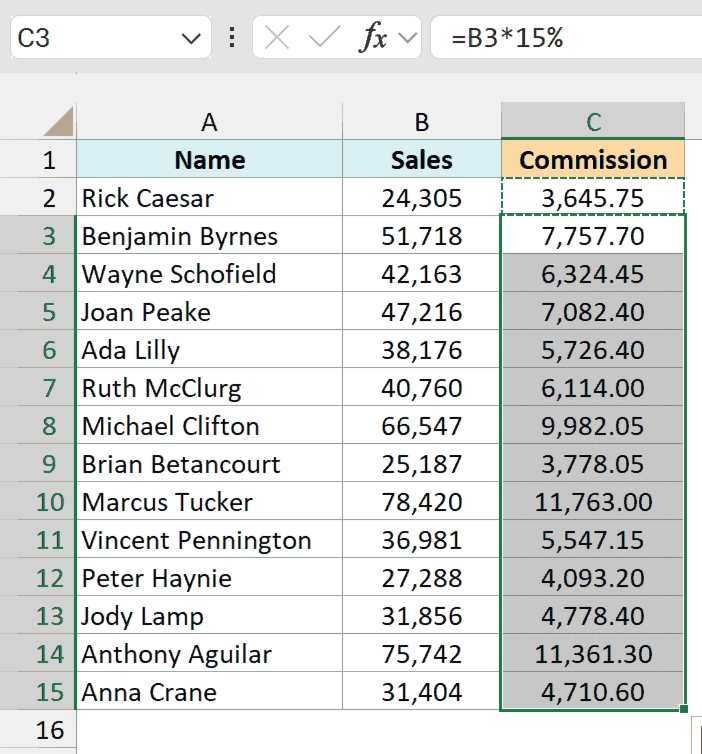
Task: Select the cell Michael Clifton
Action: pos(209,426)
